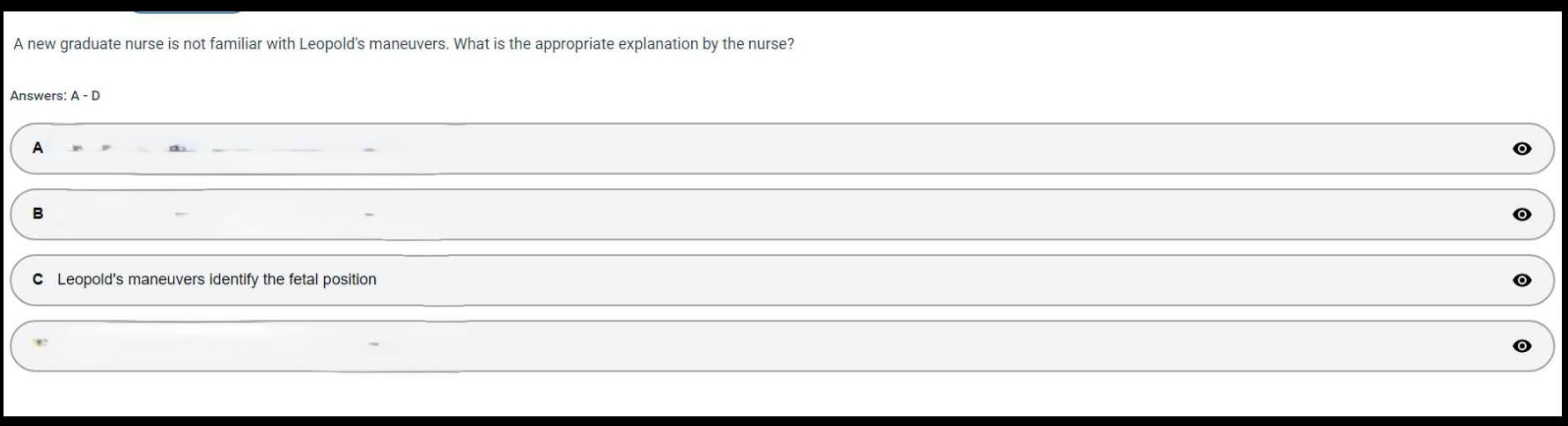Click the 'Answers: A - D' label
Viewport: 1568px width, 426px height.
pos(55,96)
